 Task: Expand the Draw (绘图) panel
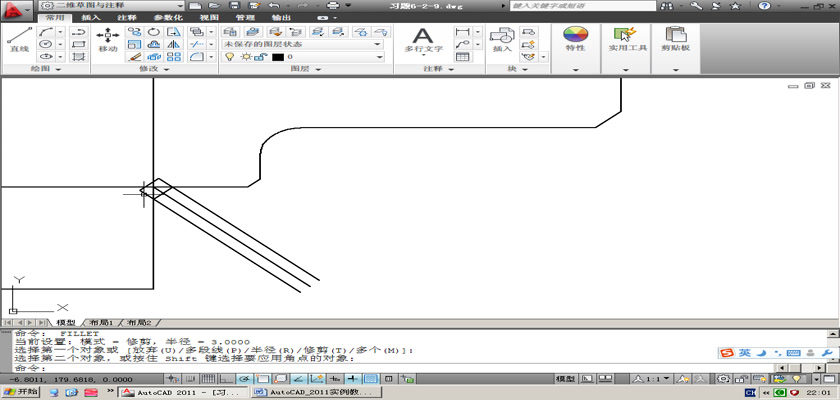[46, 69]
